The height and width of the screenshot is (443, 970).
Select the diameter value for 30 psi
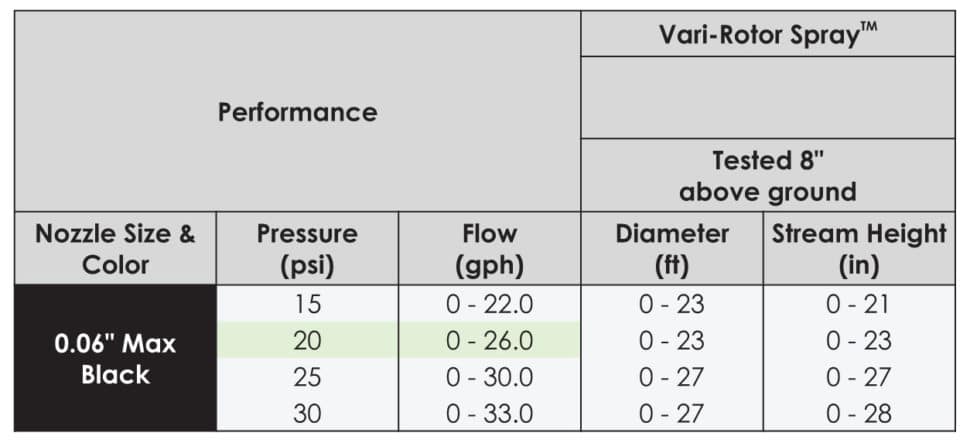[672, 413]
